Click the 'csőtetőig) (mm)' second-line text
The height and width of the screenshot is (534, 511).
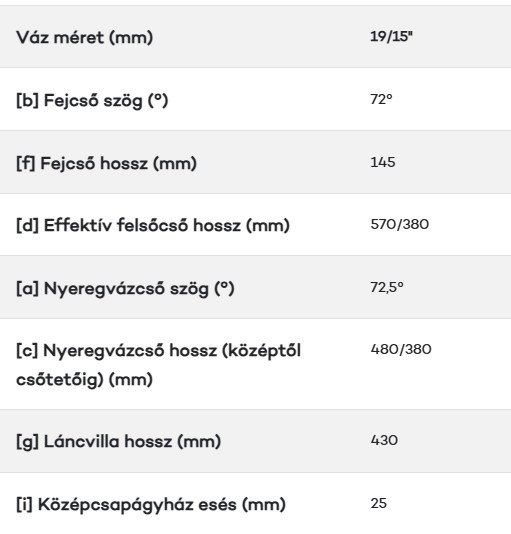point(84,379)
